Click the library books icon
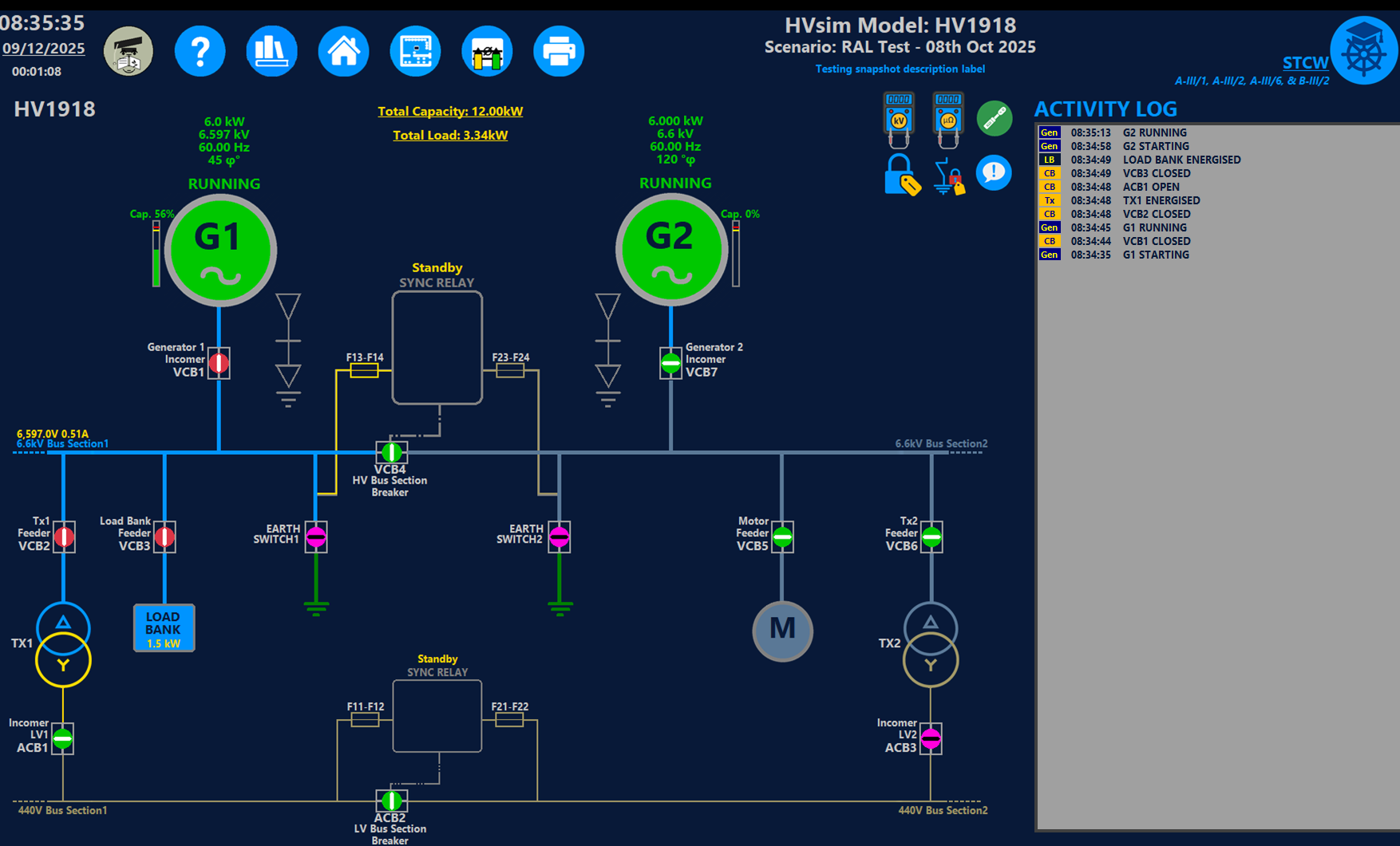The image size is (1400, 846). 271,52
